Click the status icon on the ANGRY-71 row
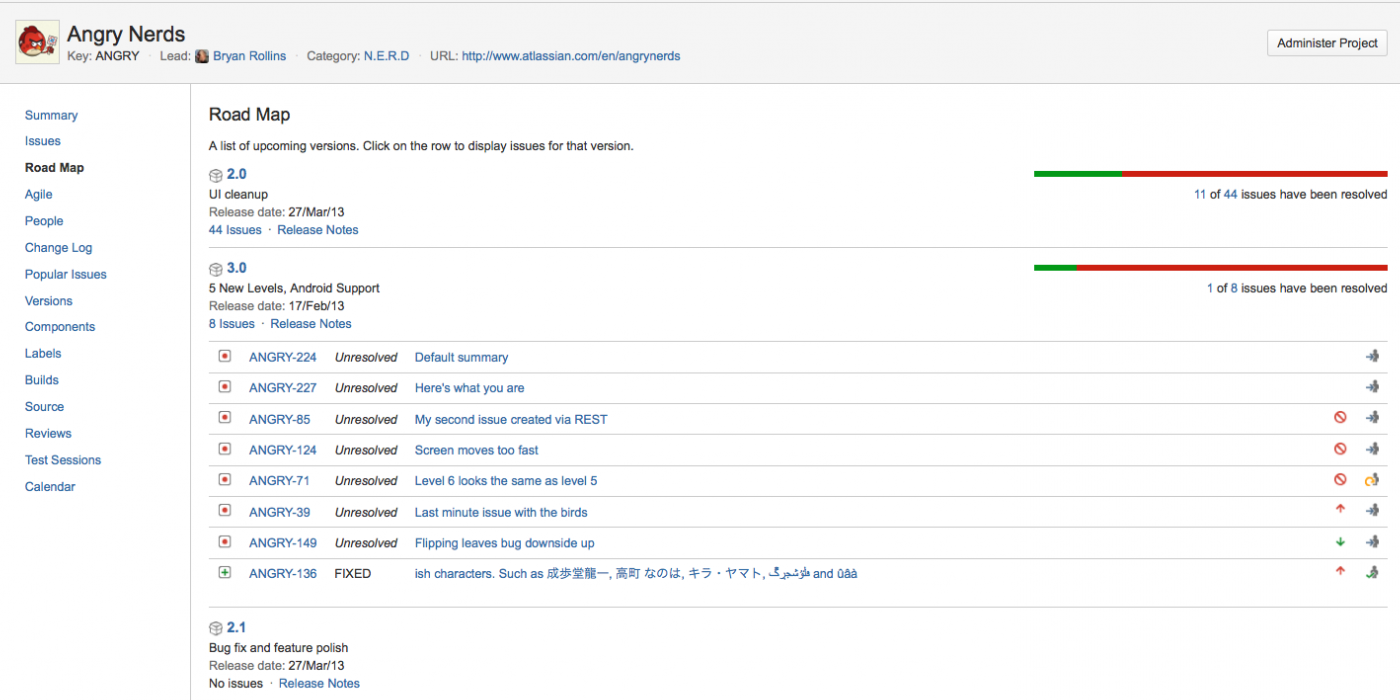1400x700 pixels. (1372, 480)
